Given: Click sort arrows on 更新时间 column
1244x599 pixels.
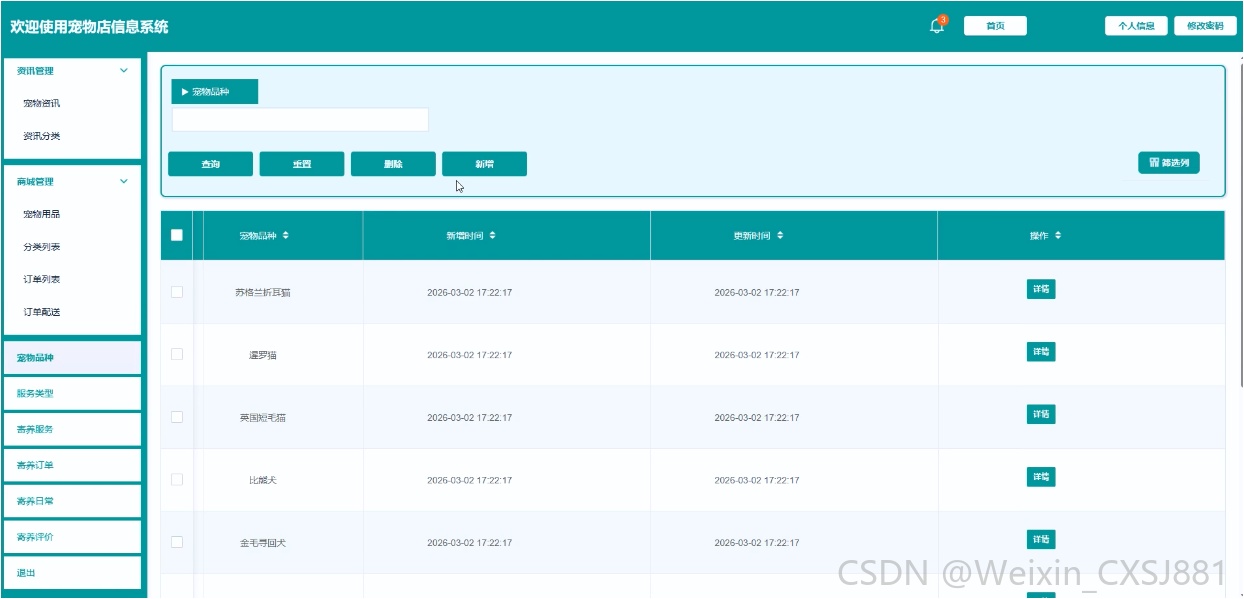Looking at the screenshot, I should (780, 236).
